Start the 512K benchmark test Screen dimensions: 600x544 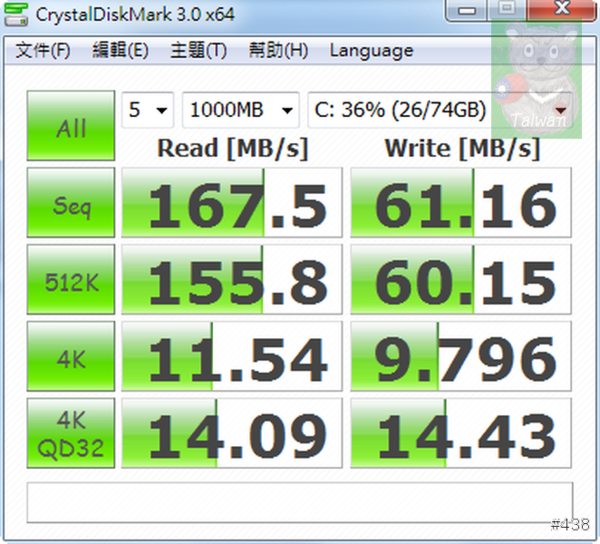tap(71, 279)
